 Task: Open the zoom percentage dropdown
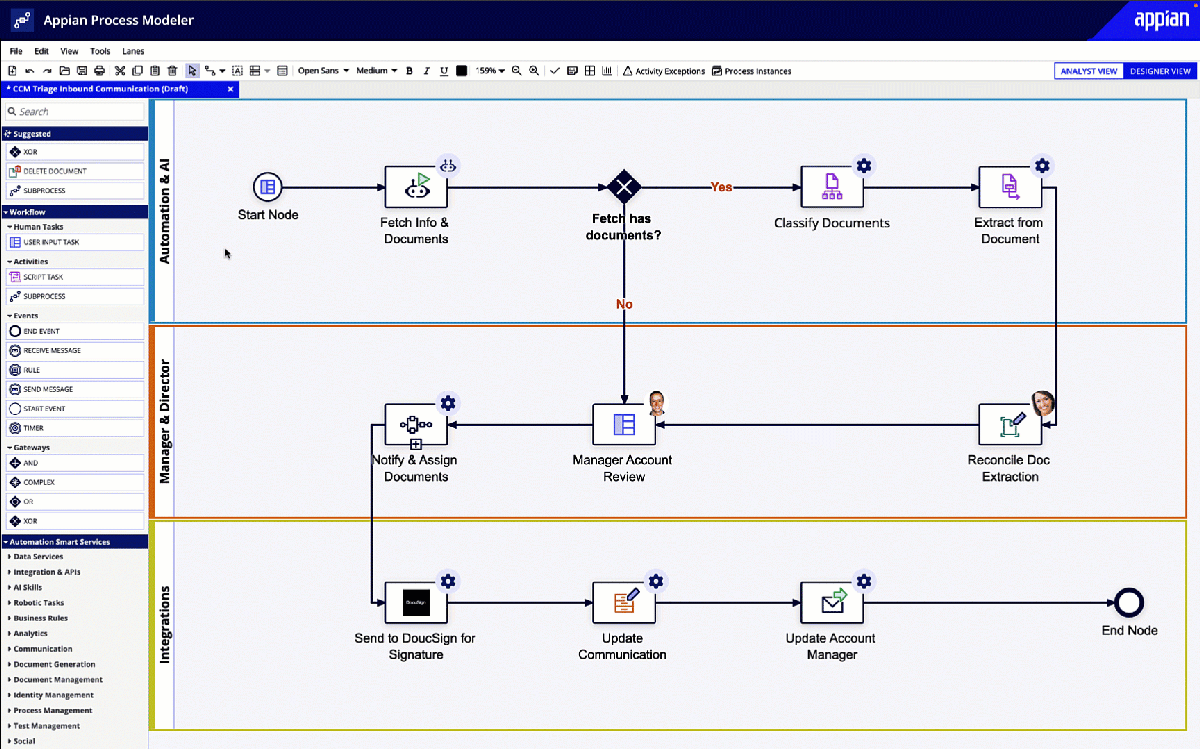[x=490, y=71]
